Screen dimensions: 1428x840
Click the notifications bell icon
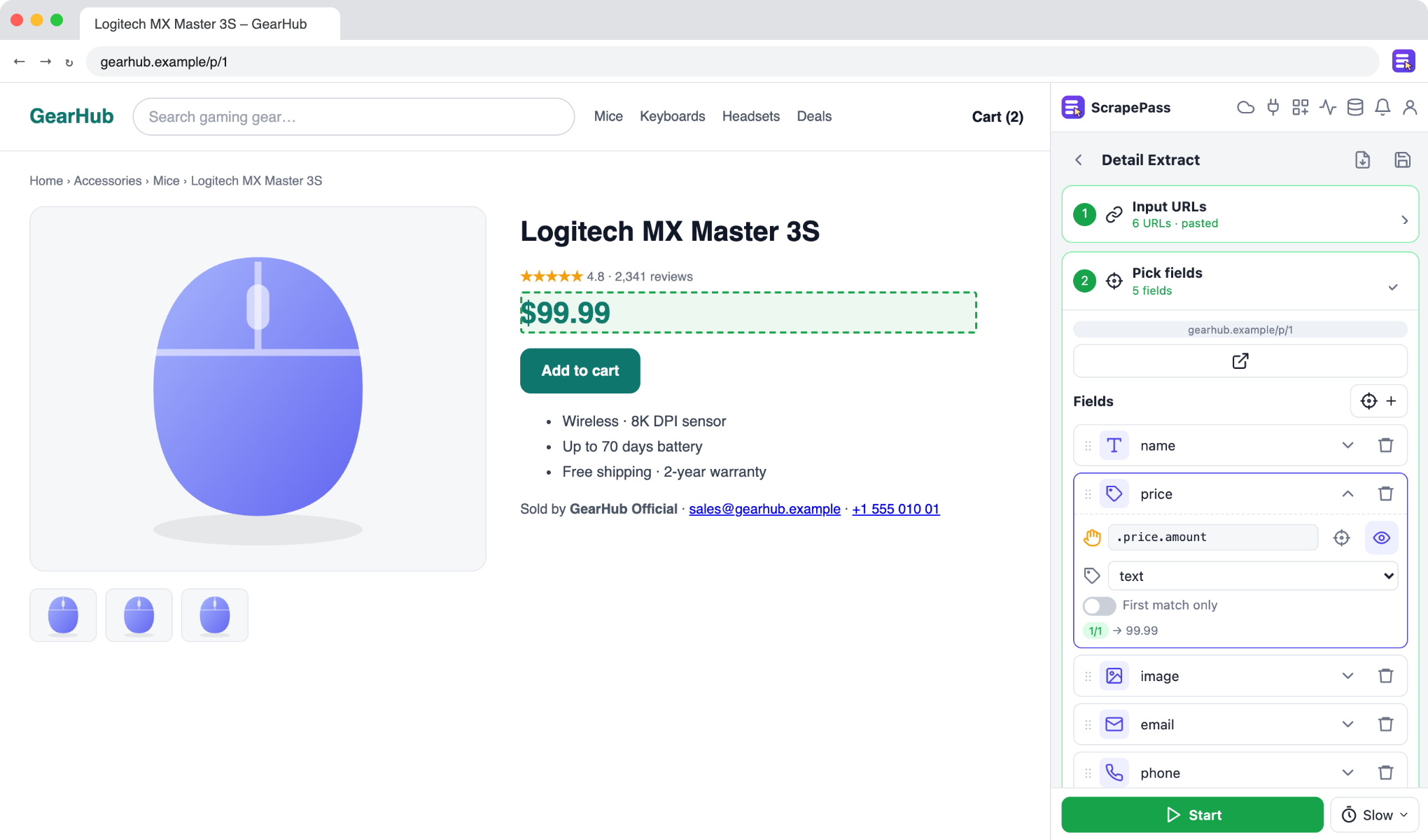click(x=1382, y=107)
